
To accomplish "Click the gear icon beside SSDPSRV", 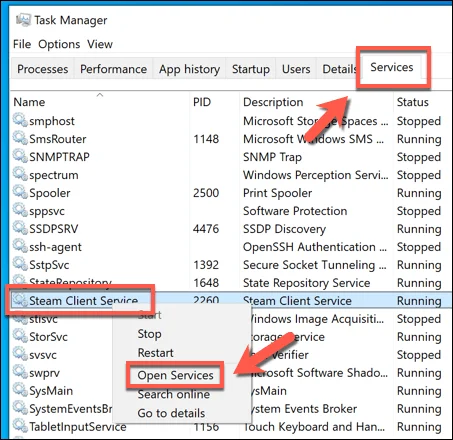I will [20, 228].
